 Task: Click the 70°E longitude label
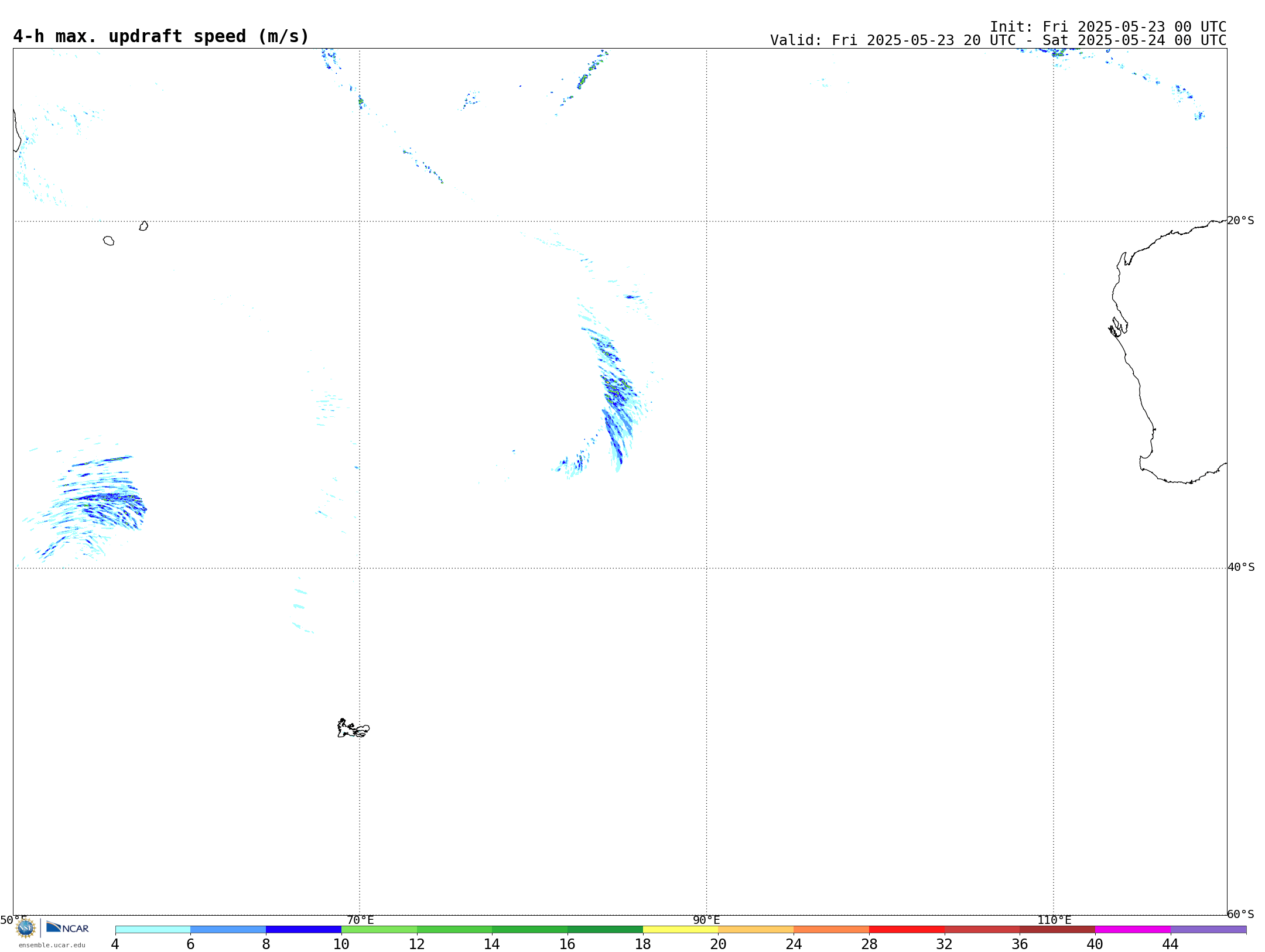tap(360, 920)
